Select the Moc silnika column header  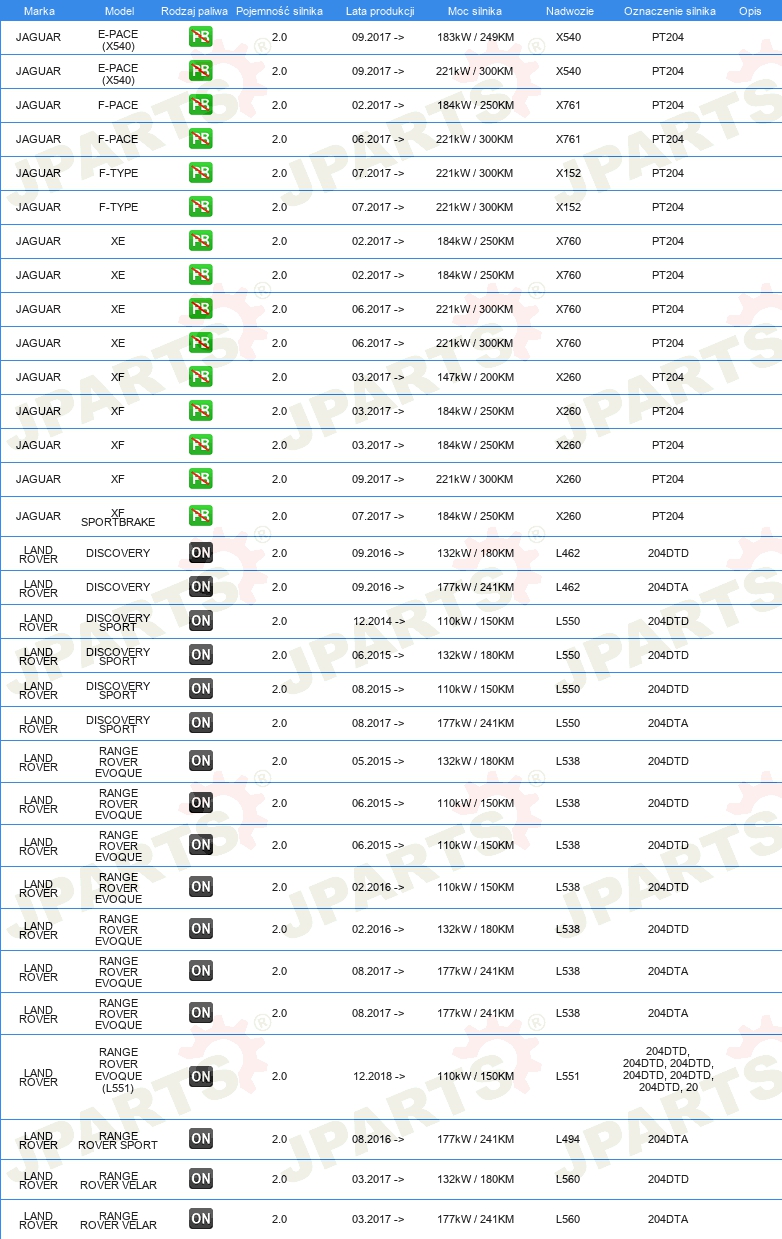pyautogui.click(x=475, y=10)
